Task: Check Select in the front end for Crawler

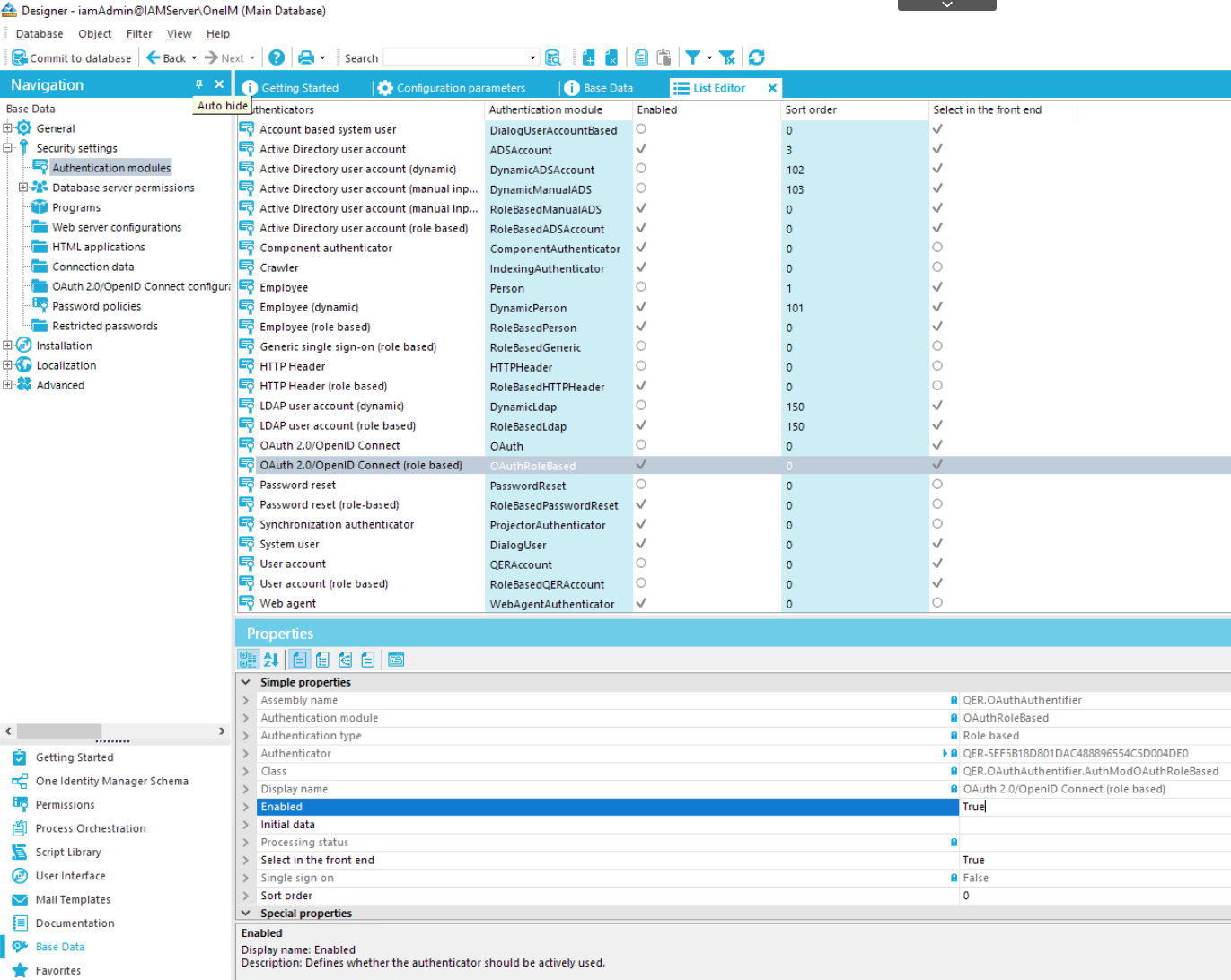Action: tap(936, 268)
